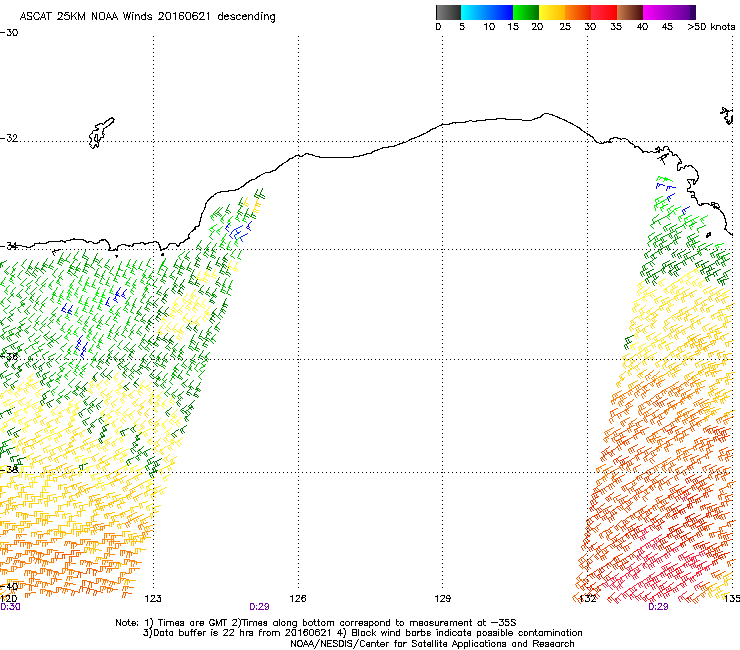
Task: Click the dark purple 45-50 knots legend swatch
Action: pos(682,12)
